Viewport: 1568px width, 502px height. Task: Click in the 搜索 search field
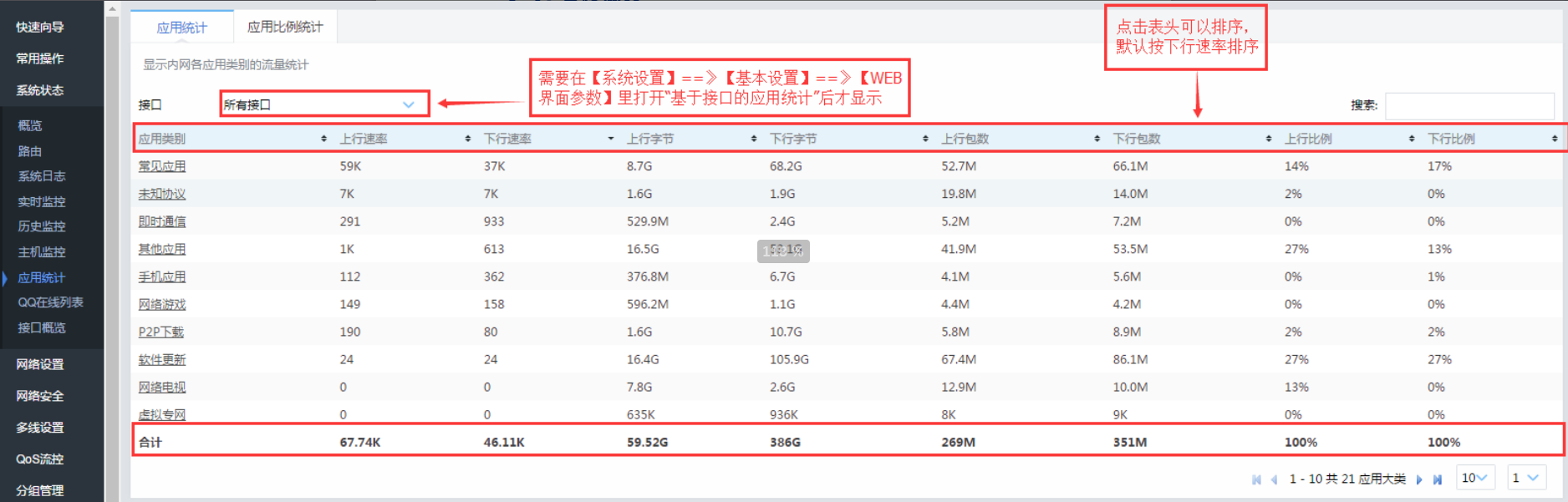click(x=1469, y=106)
